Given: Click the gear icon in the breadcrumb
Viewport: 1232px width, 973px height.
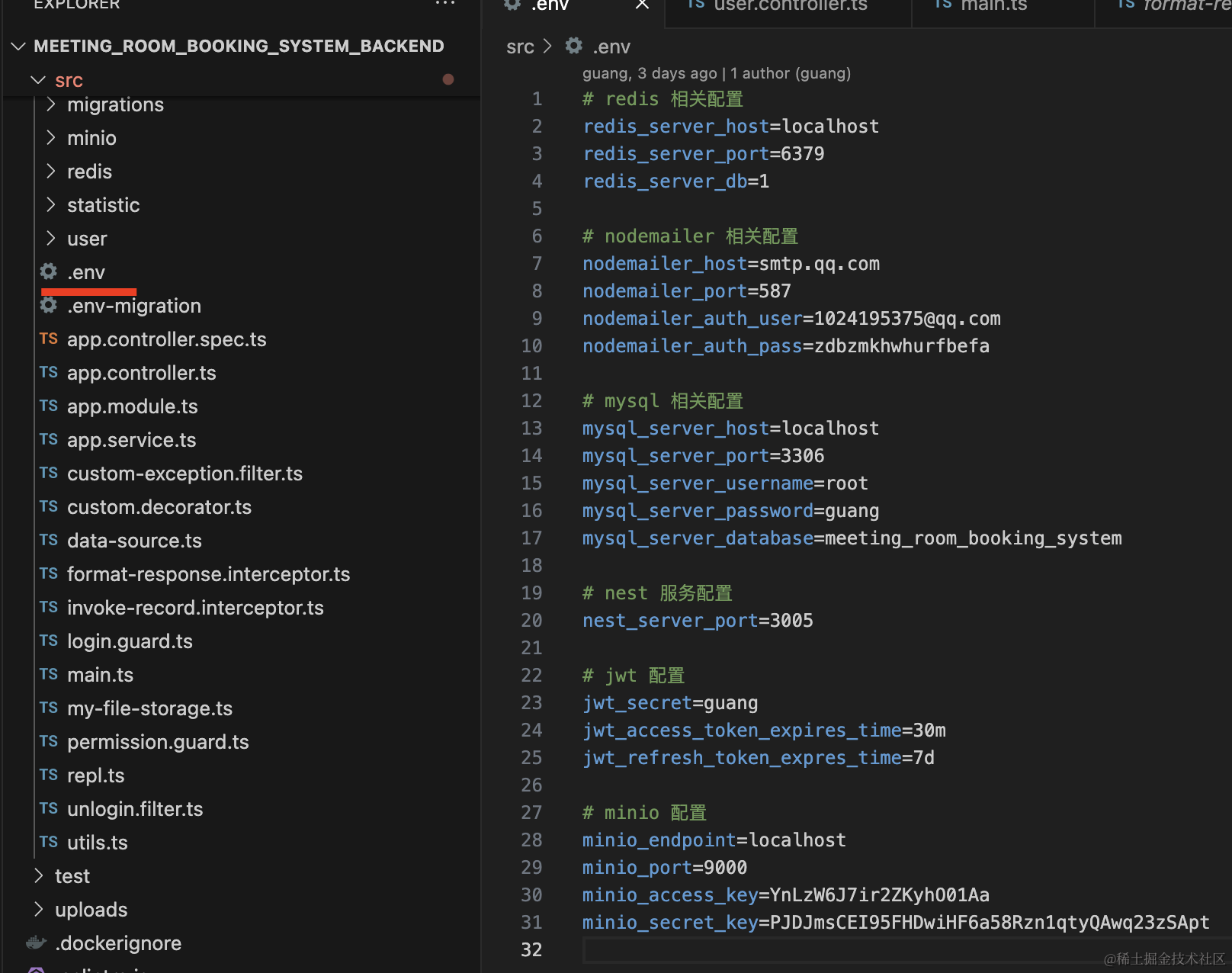Looking at the screenshot, I should pyautogui.click(x=574, y=47).
